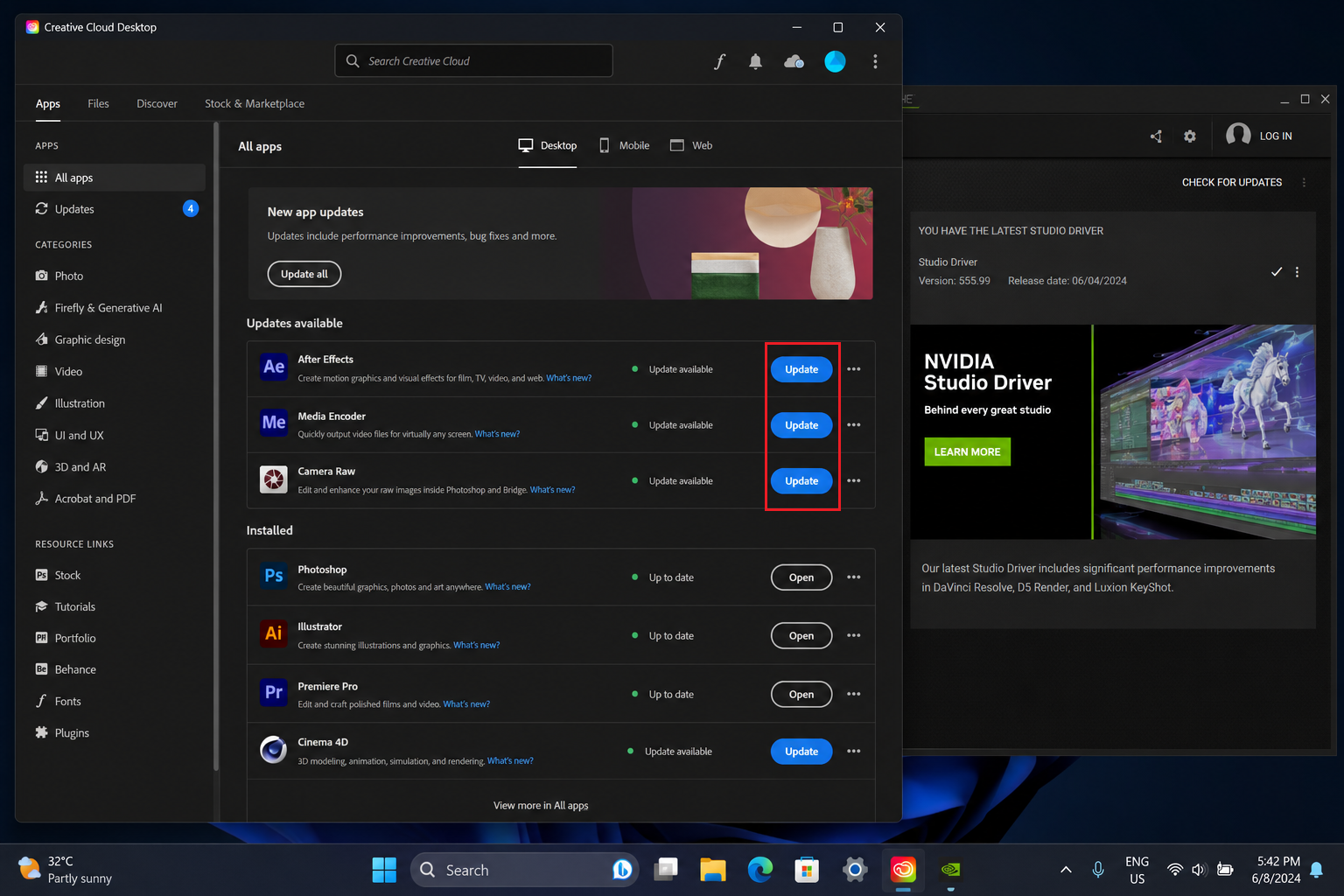Open the account profile avatar
This screenshot has height=896, width=1344.
[835, 61]
